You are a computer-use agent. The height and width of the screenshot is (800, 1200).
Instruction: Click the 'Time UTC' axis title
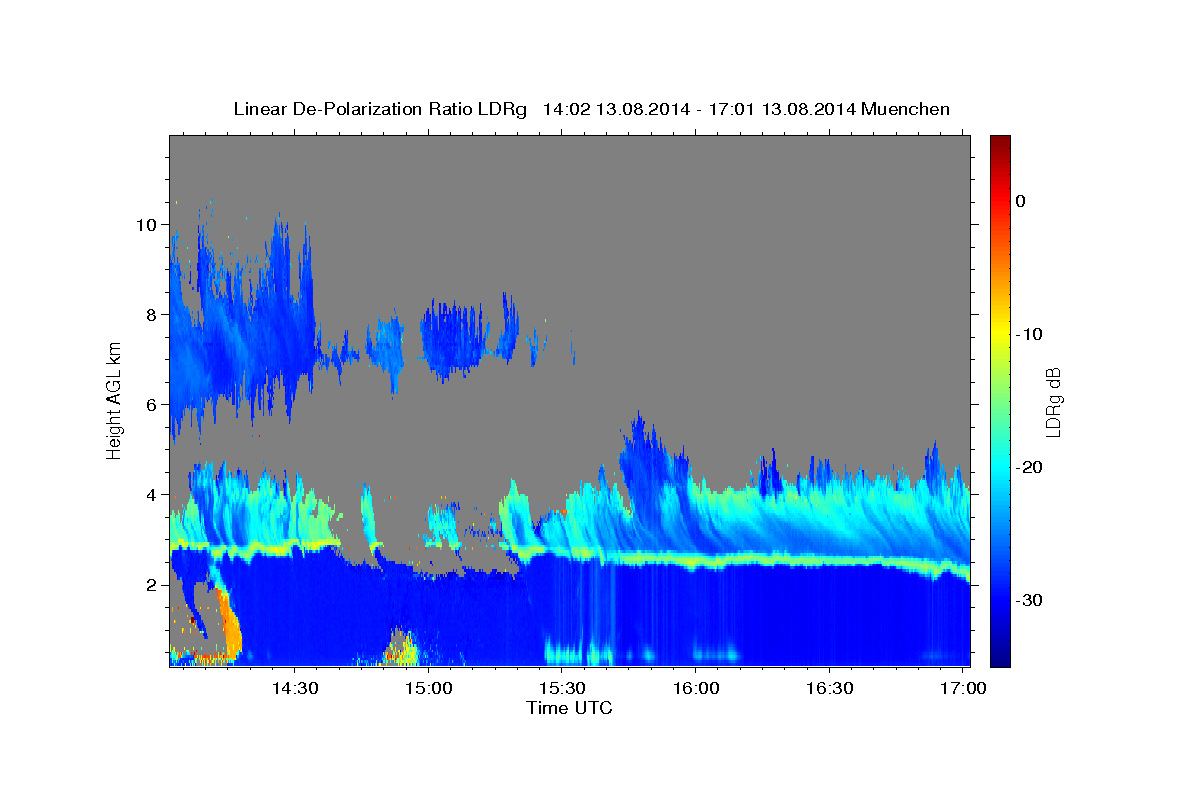coord(569,708)
